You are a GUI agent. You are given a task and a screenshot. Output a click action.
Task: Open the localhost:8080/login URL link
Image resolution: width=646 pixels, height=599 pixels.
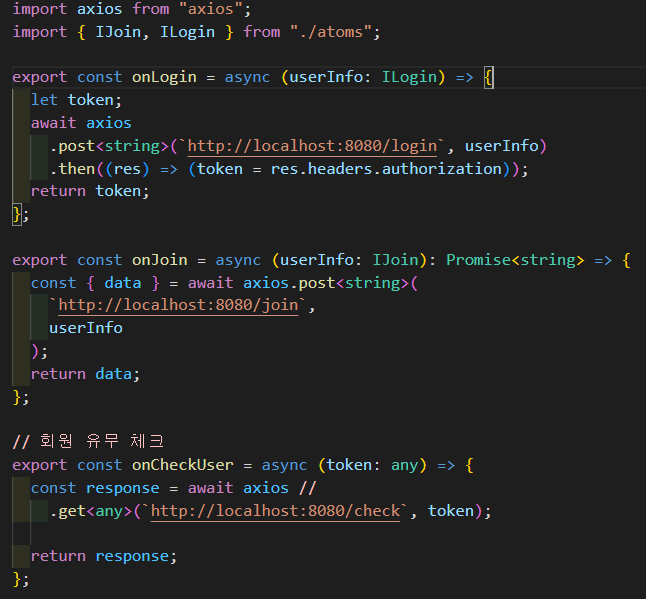click(x=312, y=146)
